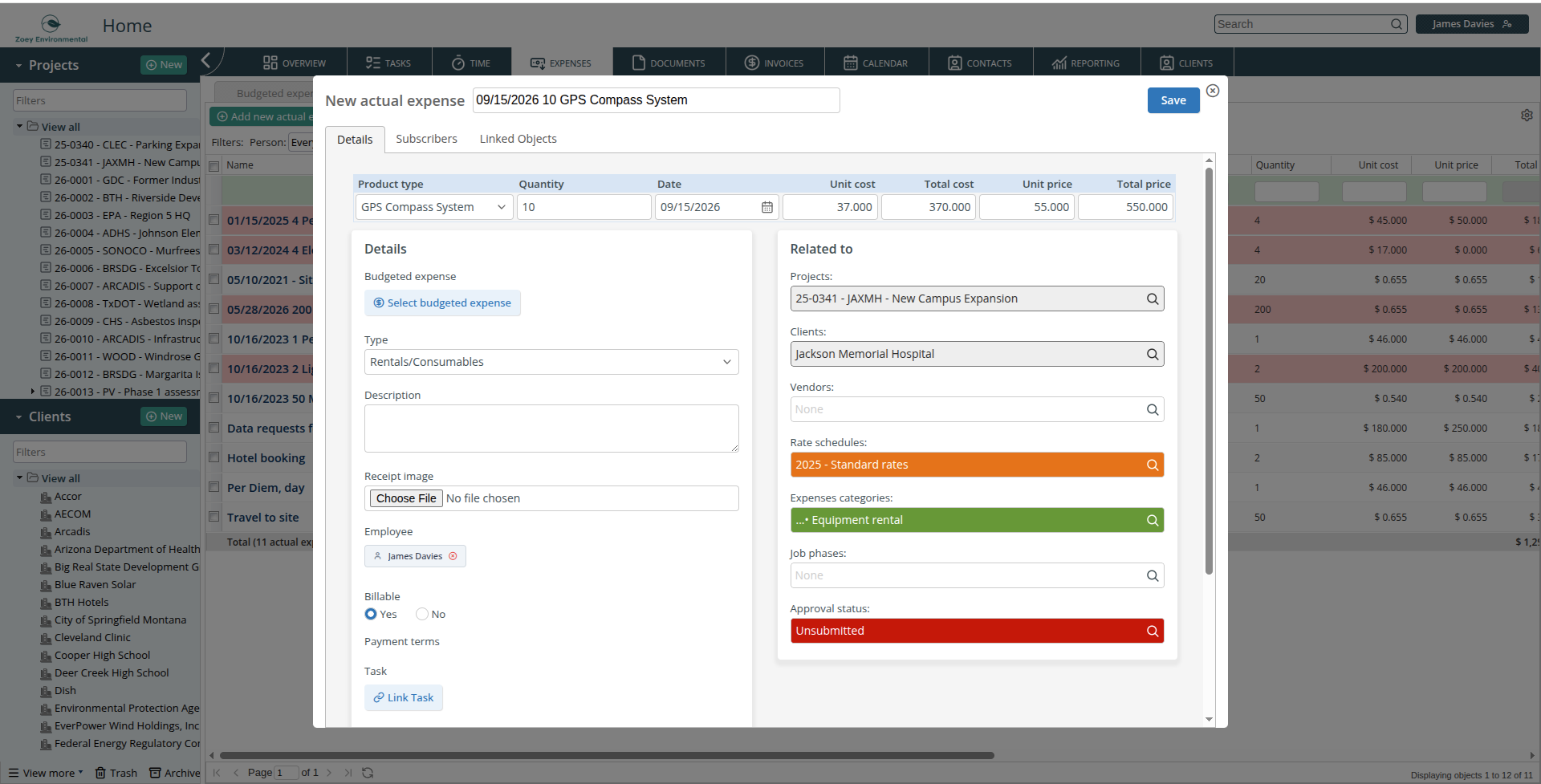This screenshot has height=784, width=1541.
Task: Open the Product type dropdown
Action: point(433,207)
